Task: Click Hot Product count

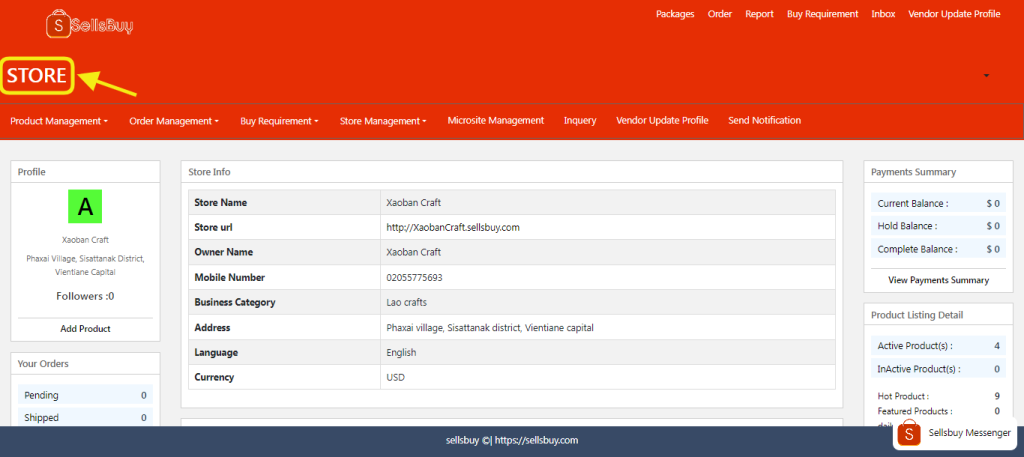Action: pyautogui.click(x=997, y=396)
